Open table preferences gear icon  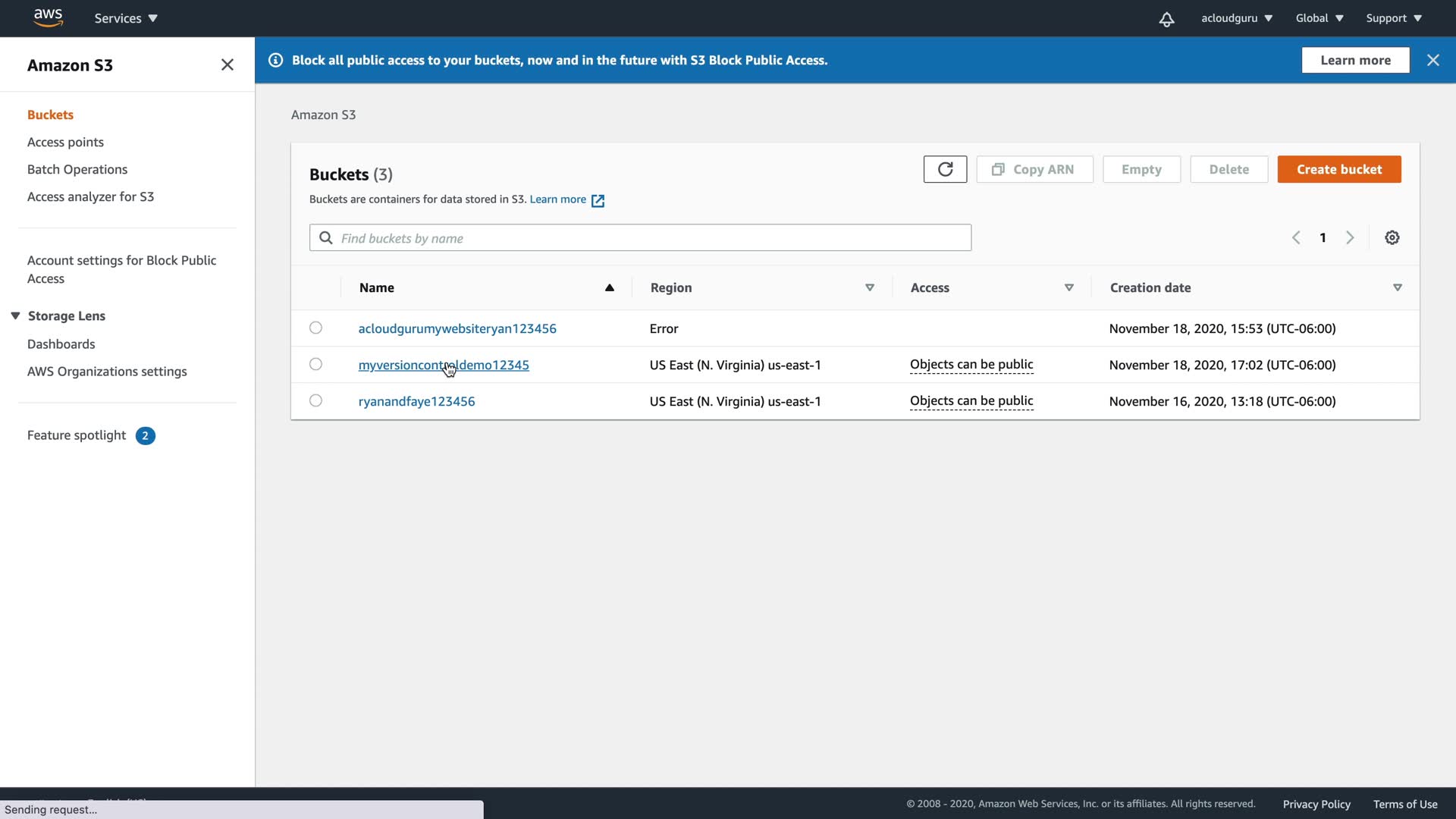tap(1392, 237)
